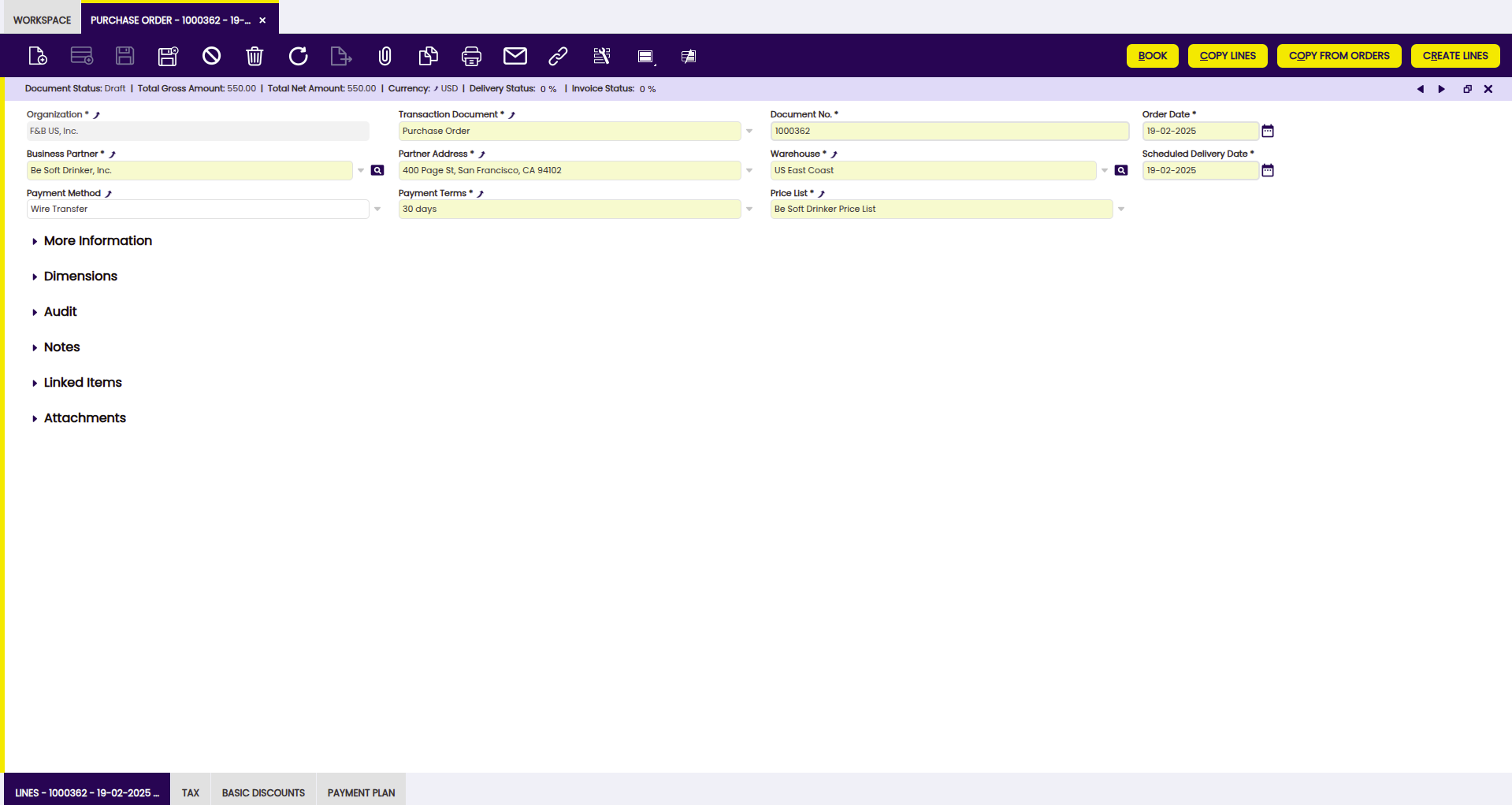The height and width of the screenshot is (805, 1512).
Task: Click the Export document icon
Action: [341, 56]
